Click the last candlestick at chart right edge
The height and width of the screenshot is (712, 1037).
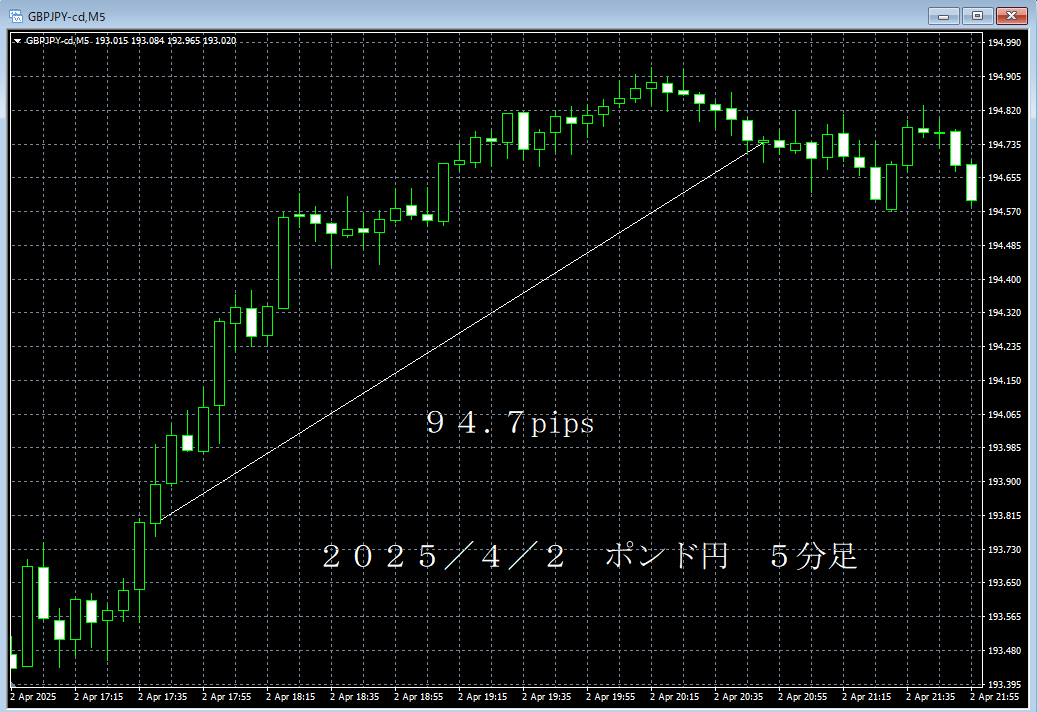click(x=971, y=182)
